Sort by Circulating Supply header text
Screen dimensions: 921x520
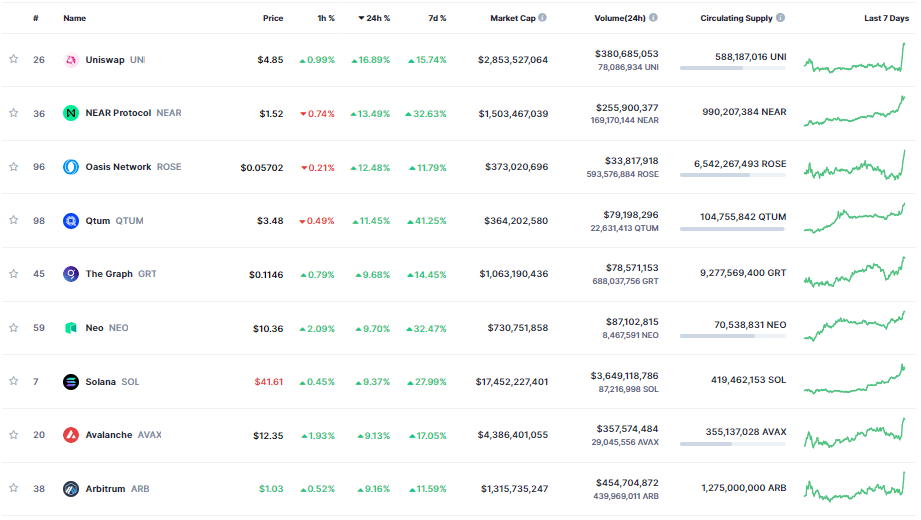[736, 18]
